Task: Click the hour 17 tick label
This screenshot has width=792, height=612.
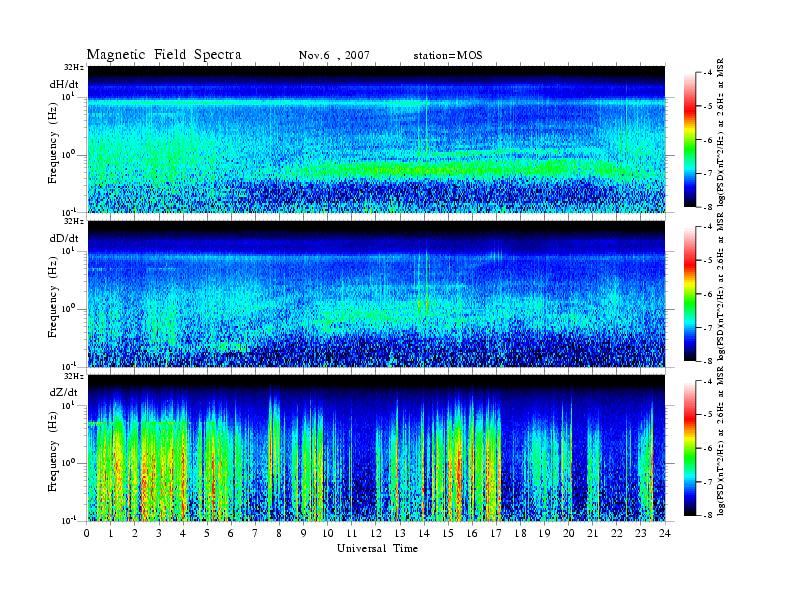Action: pyautogui.click(x=496, y=534)
